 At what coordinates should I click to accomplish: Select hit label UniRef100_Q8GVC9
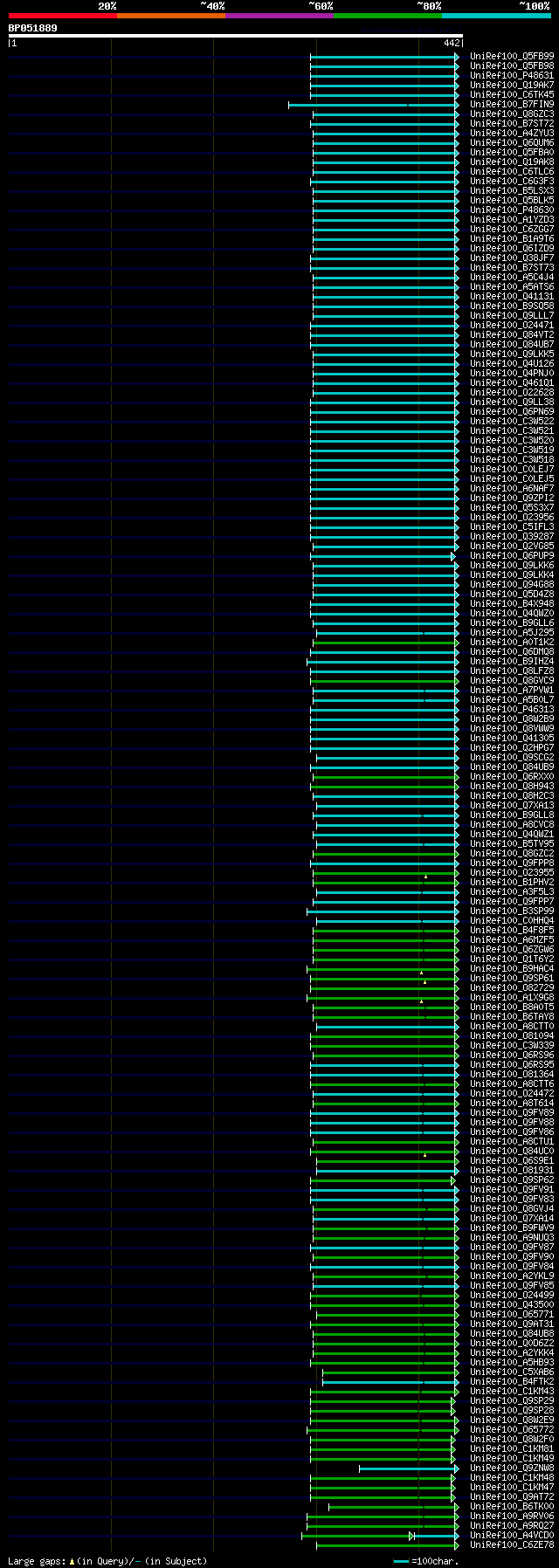[x=512, y=680]
